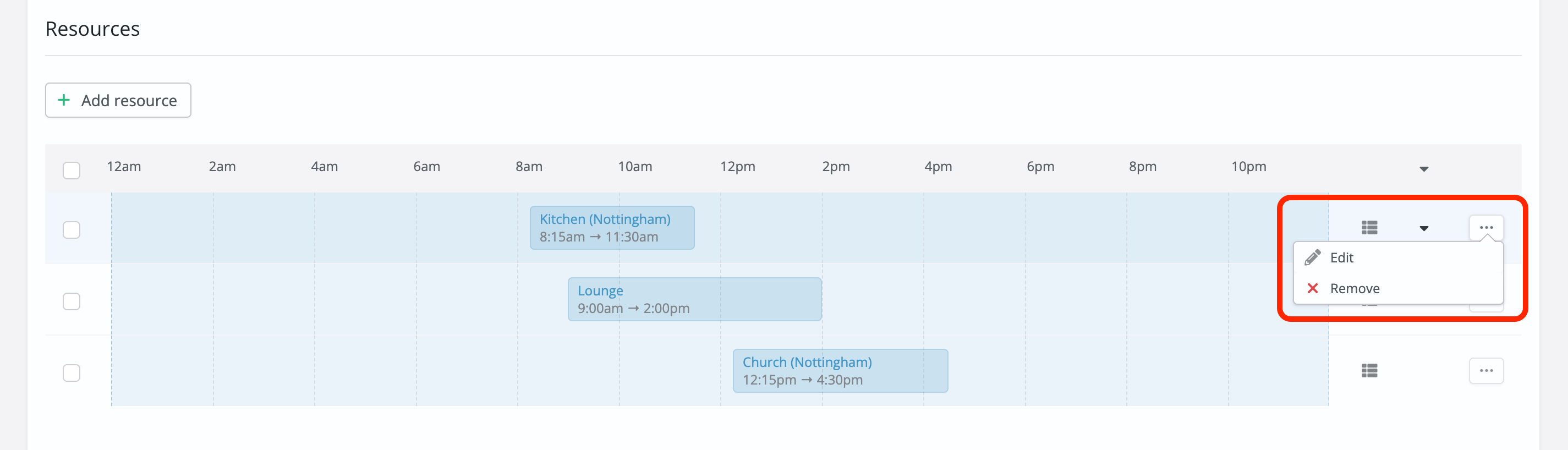Image resolution: width=1568 pixels, height=450 pixels.
Task: Click the red X Remove icon
Action: [x=1313, y=288]
